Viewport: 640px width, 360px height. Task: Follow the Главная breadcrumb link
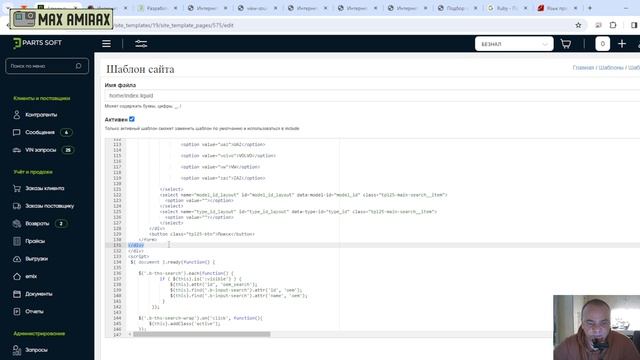[583, 67]
